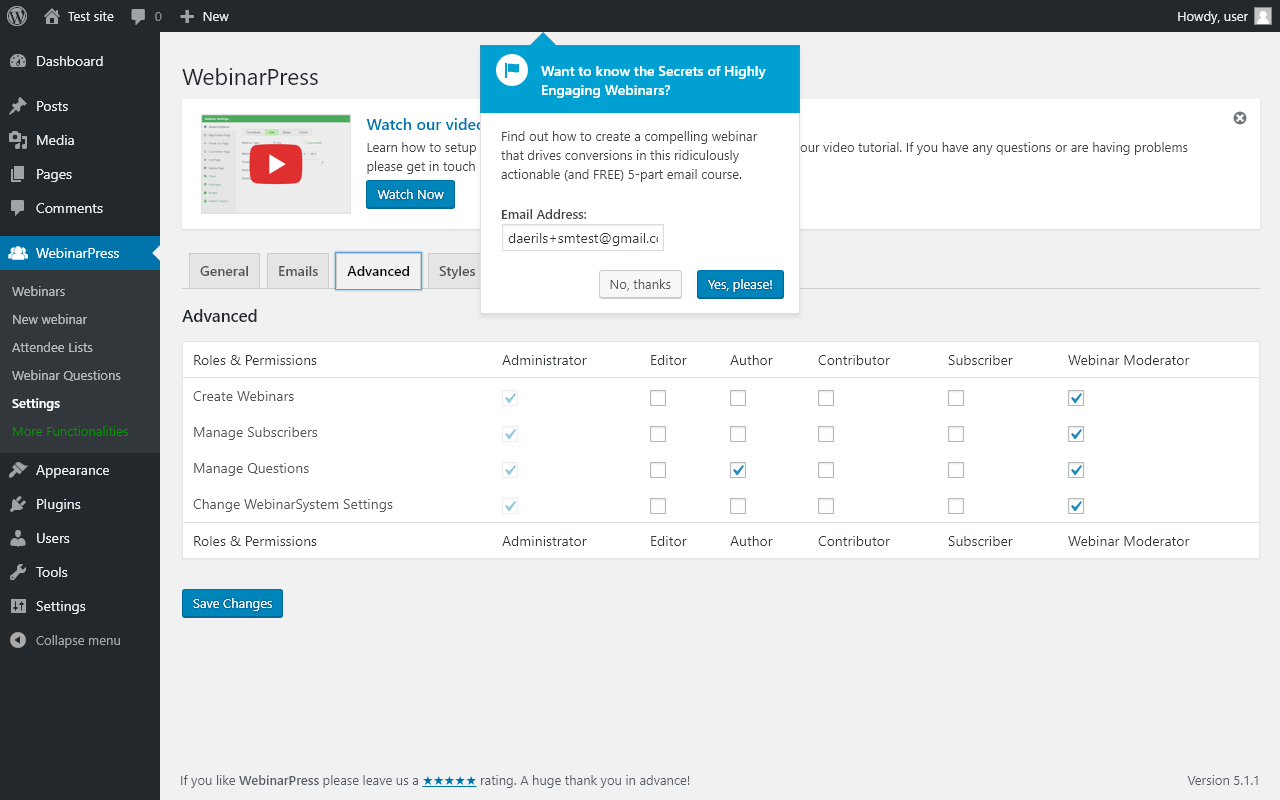Enable Manage Questions for Subscriber
Image resolution: width=1280 pixels, height=800 pixels.
pos(956,470)
